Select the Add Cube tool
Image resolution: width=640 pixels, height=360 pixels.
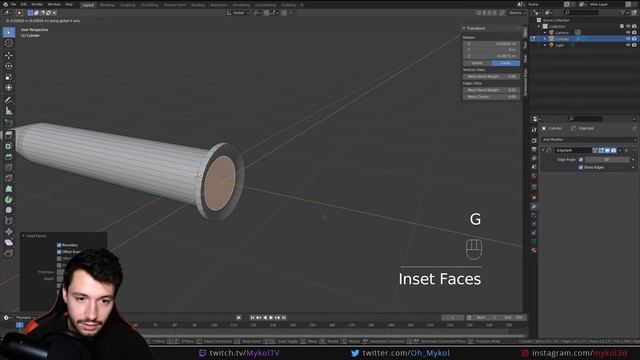click(x=9, y=123)
